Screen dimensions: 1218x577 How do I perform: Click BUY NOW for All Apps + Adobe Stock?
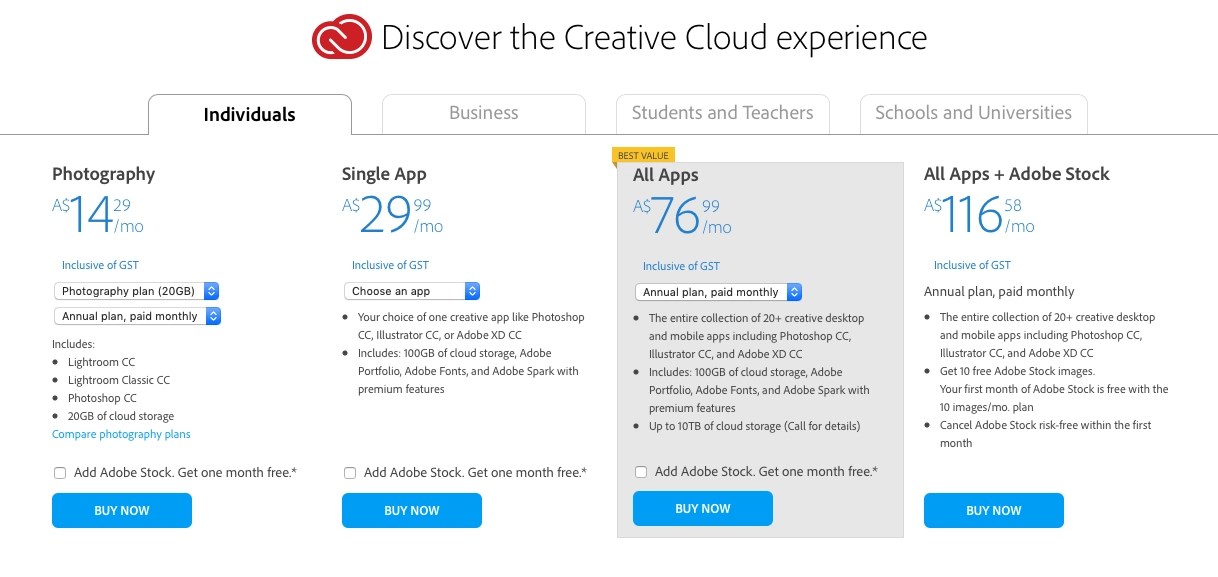pyautogui.click(x=993, y=510)
